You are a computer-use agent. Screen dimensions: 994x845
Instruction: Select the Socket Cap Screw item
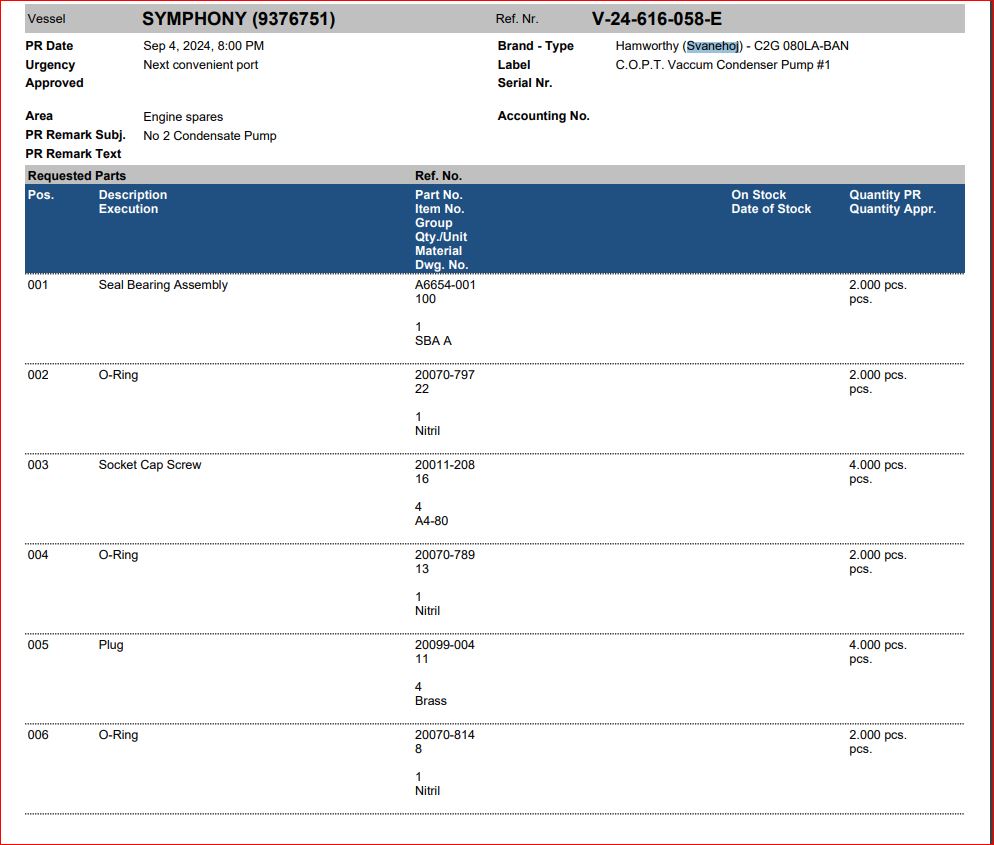pos(149,465)
